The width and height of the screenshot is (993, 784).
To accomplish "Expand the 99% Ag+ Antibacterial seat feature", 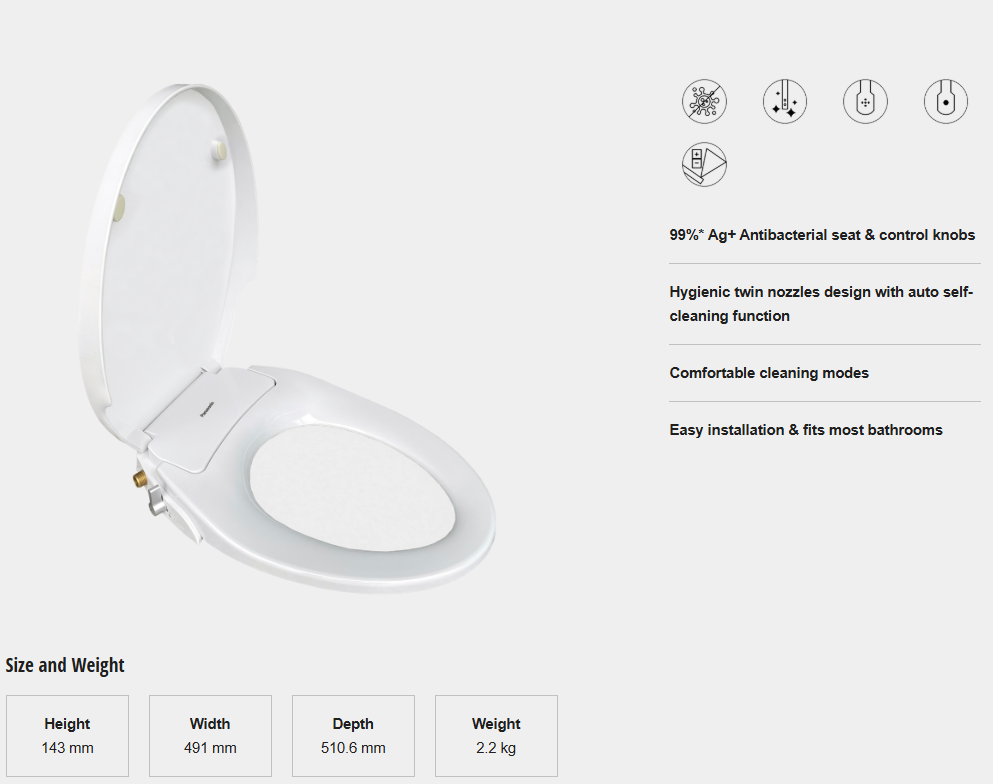I will pos(822,235).
